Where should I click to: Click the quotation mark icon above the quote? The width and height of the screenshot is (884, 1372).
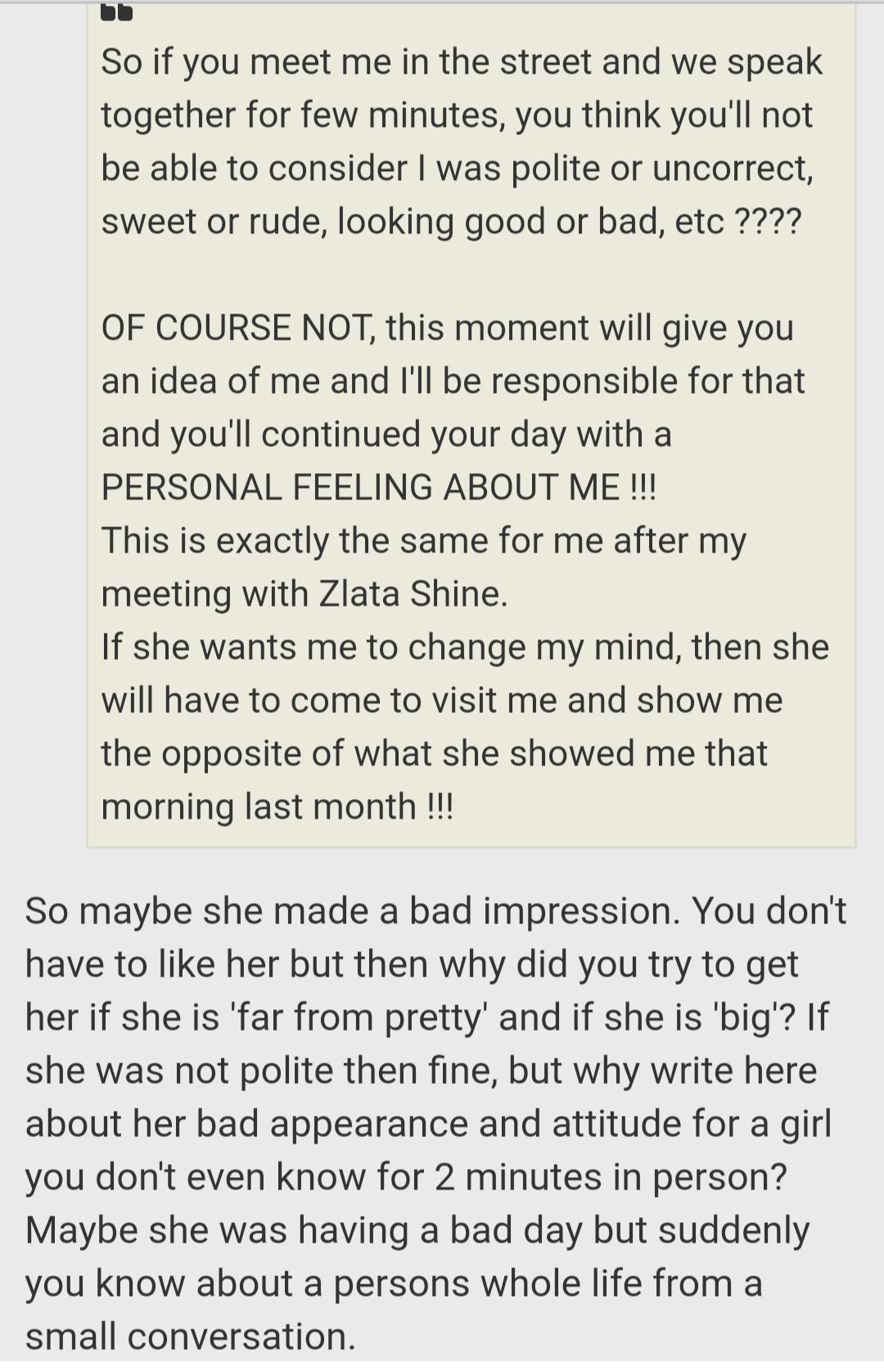(x=116, y=11)
